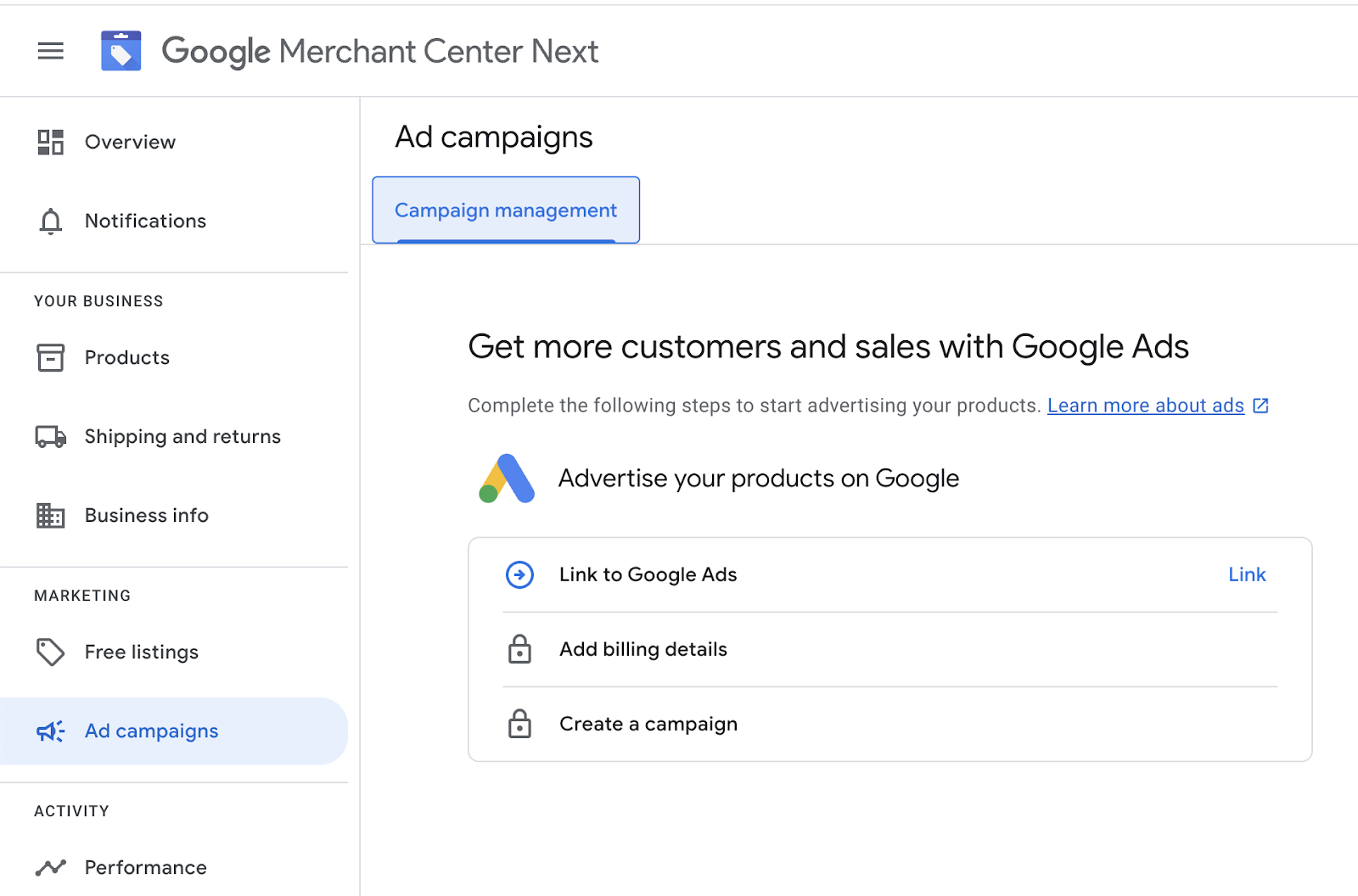Select the Create a campaign step
The width and height of the screenshot is (1358, 896).
[x=648, y=724]
